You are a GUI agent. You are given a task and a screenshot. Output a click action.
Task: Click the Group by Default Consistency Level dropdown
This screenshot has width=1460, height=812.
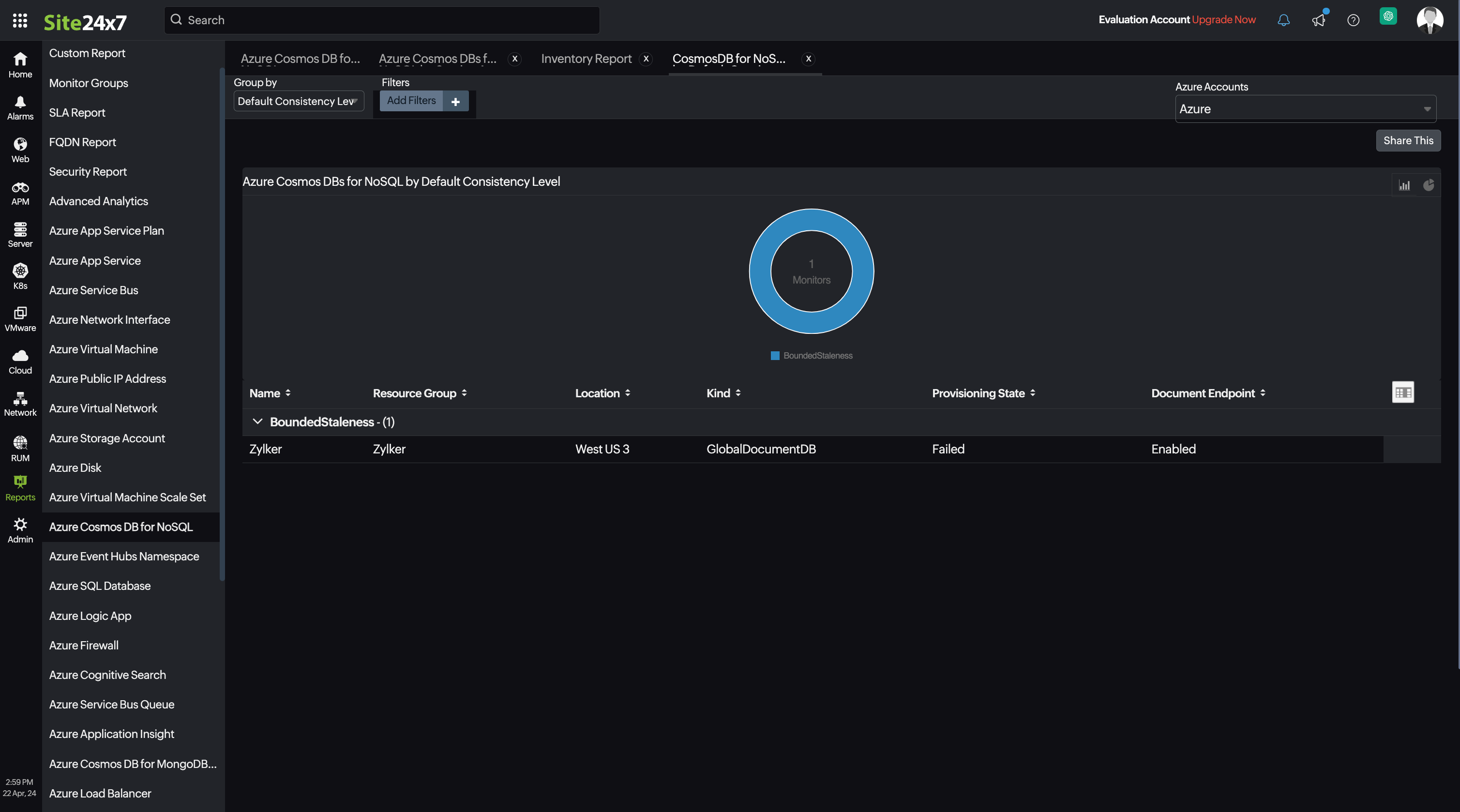click(x=298, y=101)
